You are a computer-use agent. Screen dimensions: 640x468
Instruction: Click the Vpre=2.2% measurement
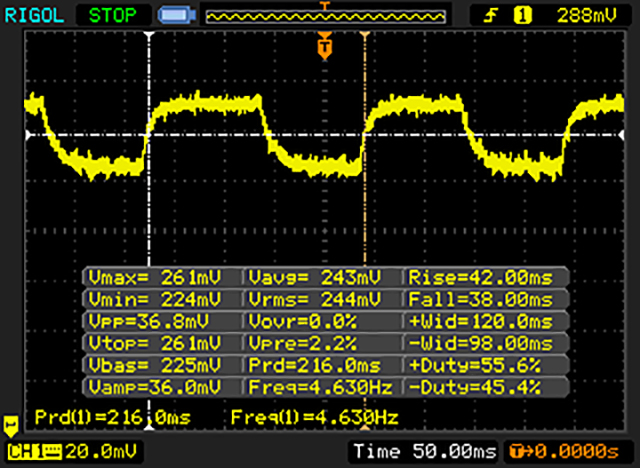click(302, 343)
